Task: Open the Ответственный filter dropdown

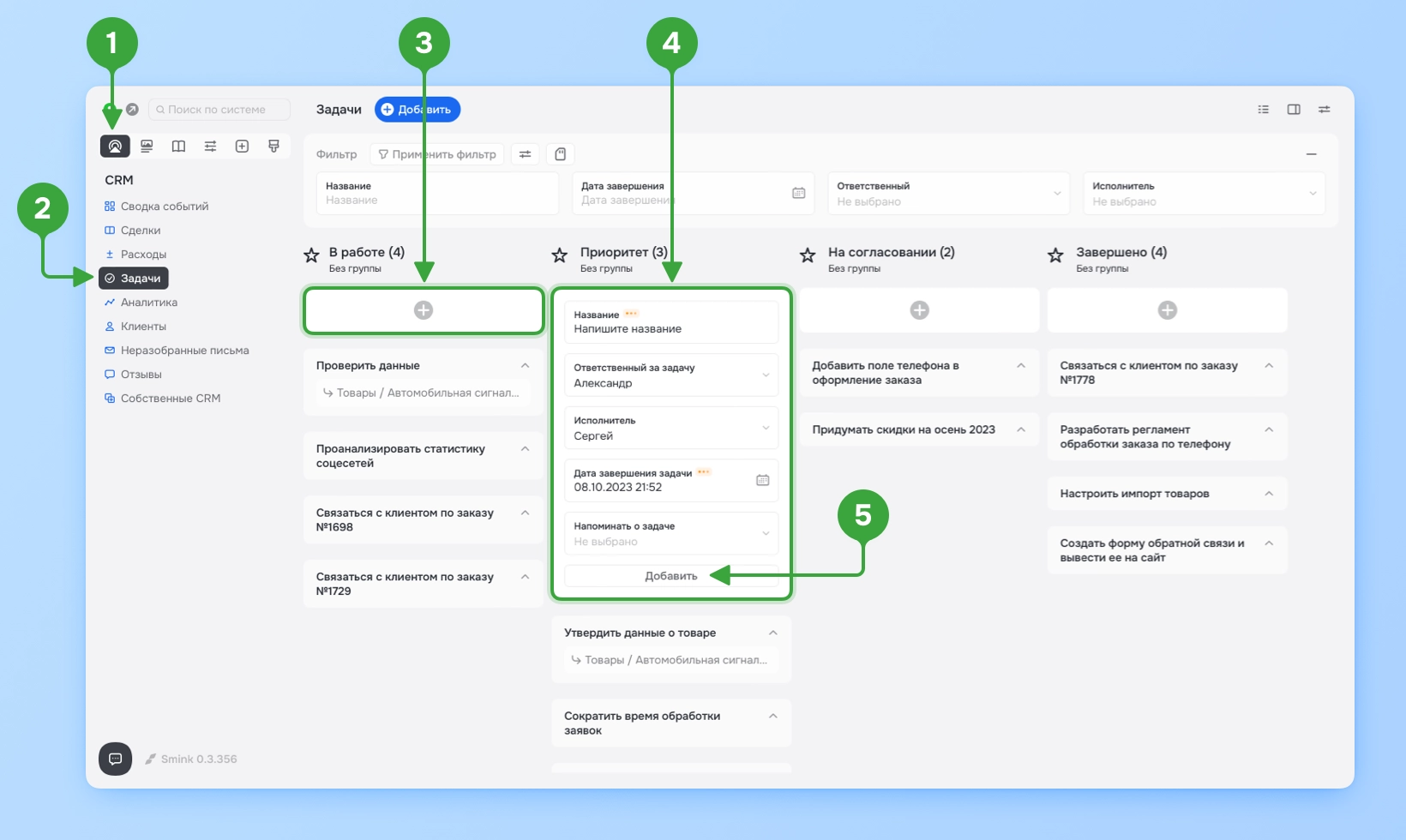Action: pos(948,194)
